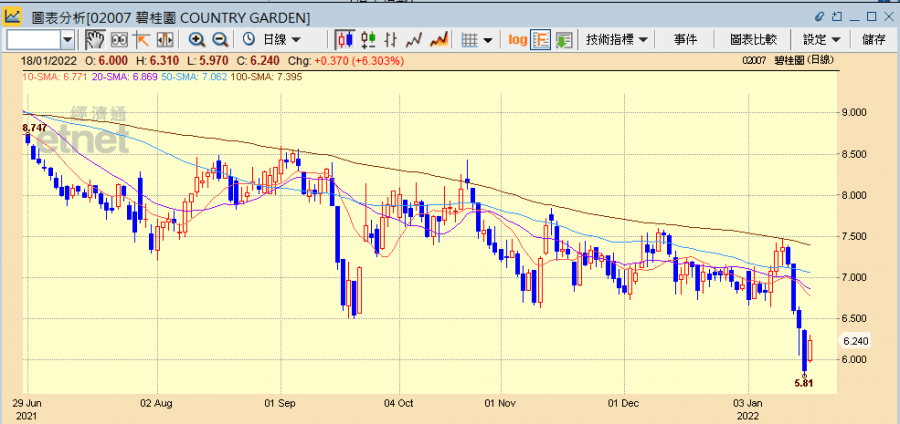Click the 事件 button

coord(685,39)
